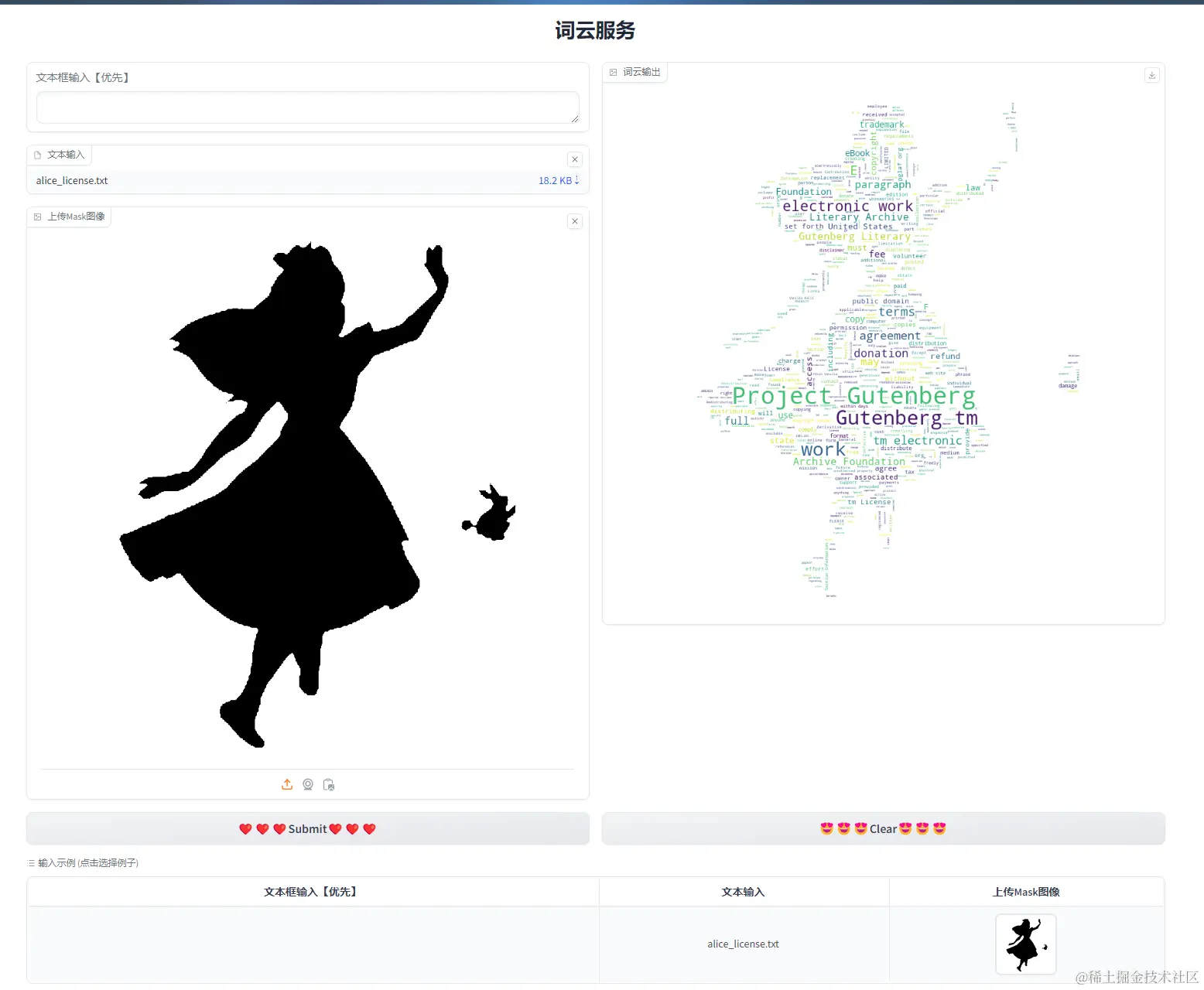Select the alice_license.txt example row
Viewport: 1204px width, 990px height.
[743, 944]
